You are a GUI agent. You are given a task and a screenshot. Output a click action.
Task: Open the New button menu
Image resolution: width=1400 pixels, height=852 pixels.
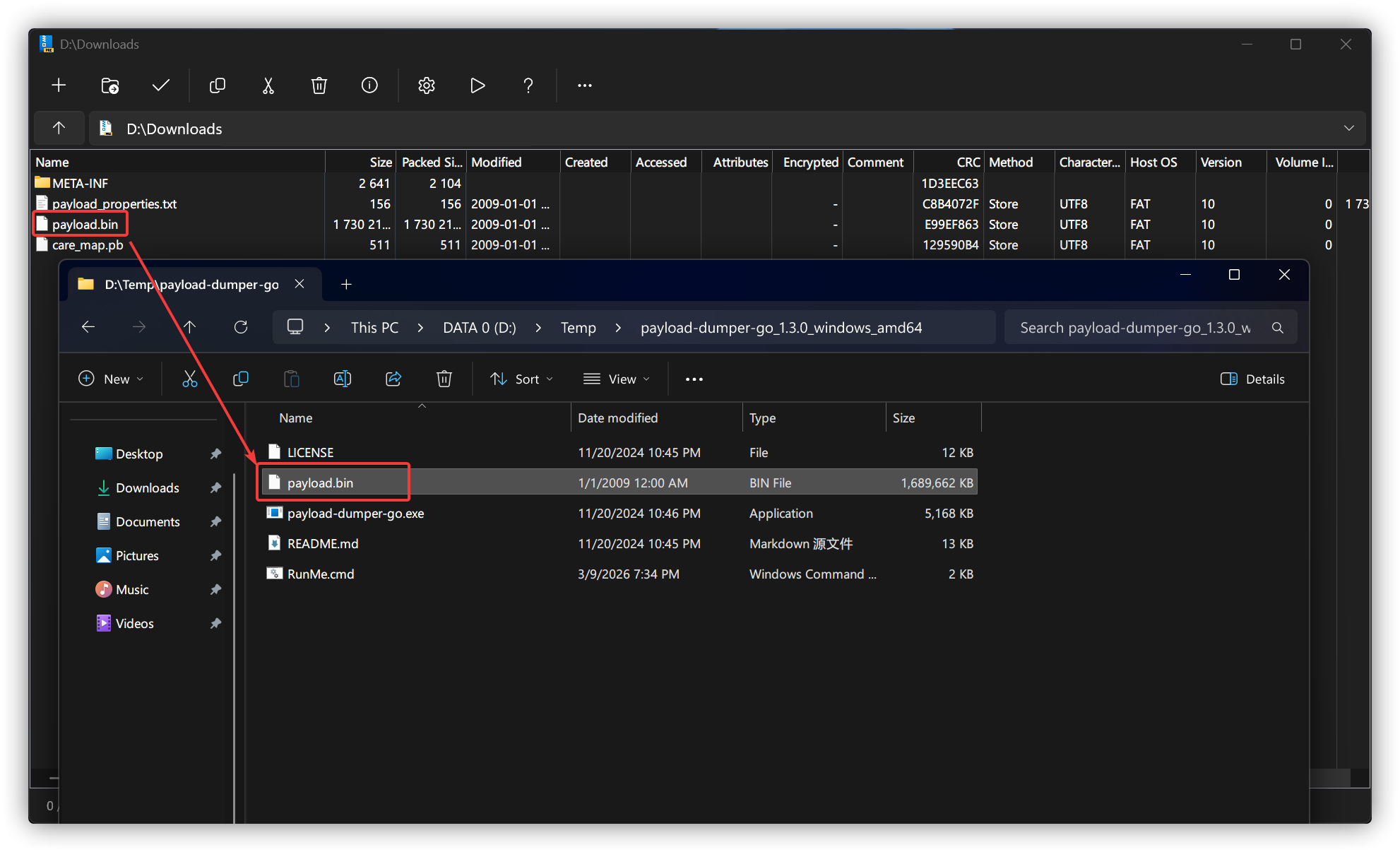pyautogui.click(x=111, y=379)
